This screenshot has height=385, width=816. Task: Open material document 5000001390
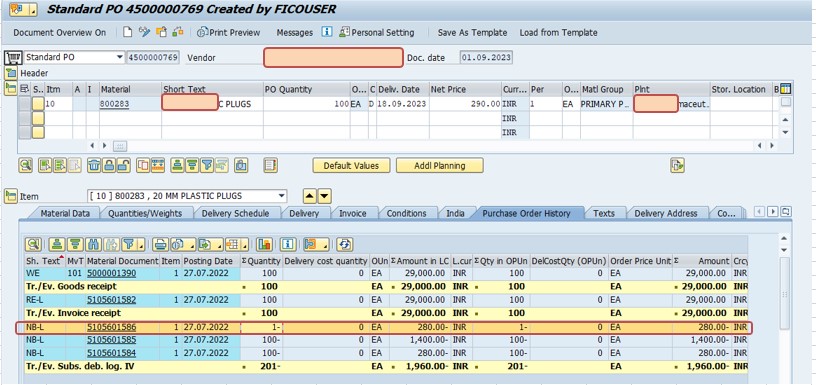tap(111, 273)
